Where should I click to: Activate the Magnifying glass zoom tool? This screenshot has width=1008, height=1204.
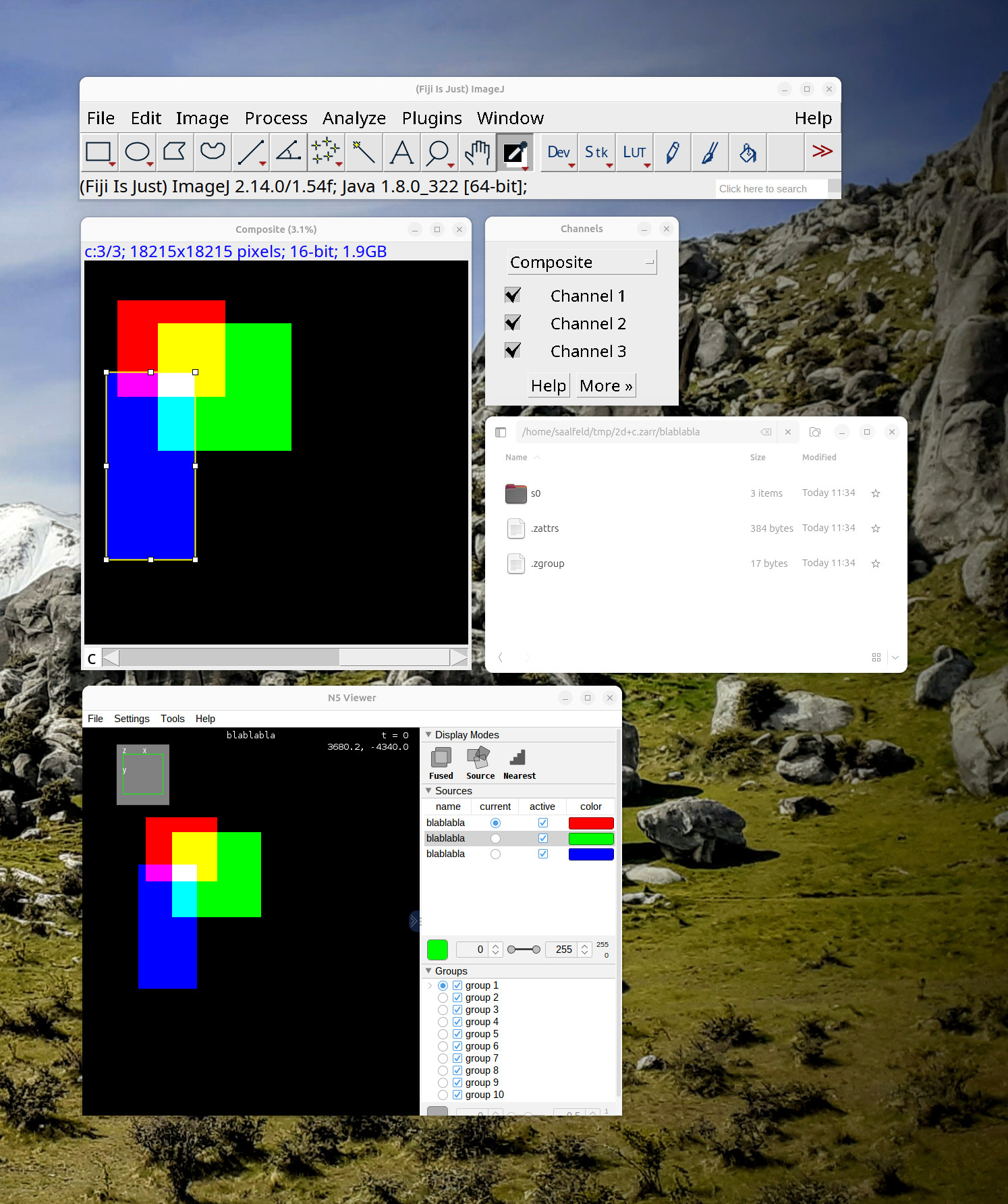click(x=439, y=152)
